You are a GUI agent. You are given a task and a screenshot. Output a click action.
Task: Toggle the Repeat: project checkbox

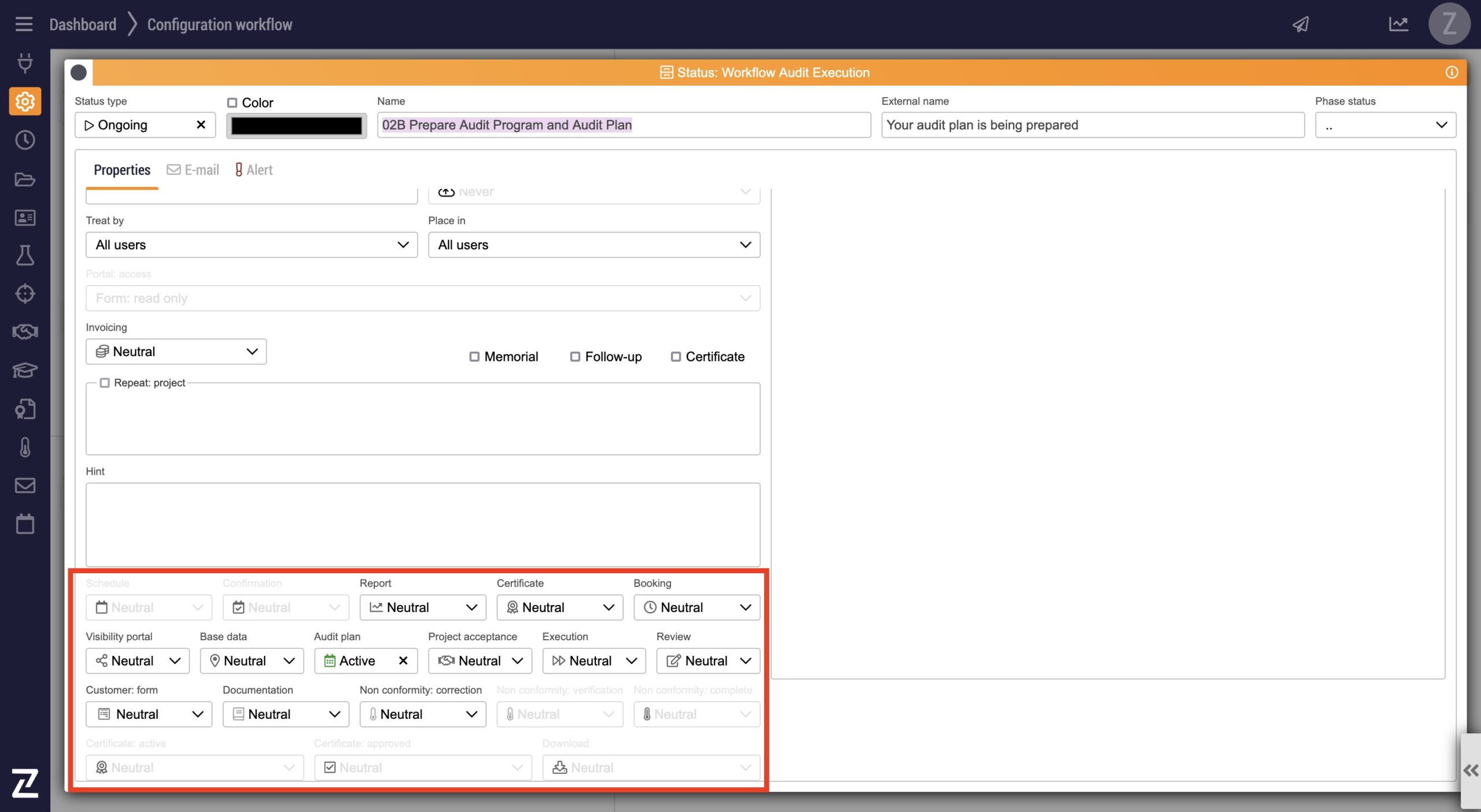[105, 383]
